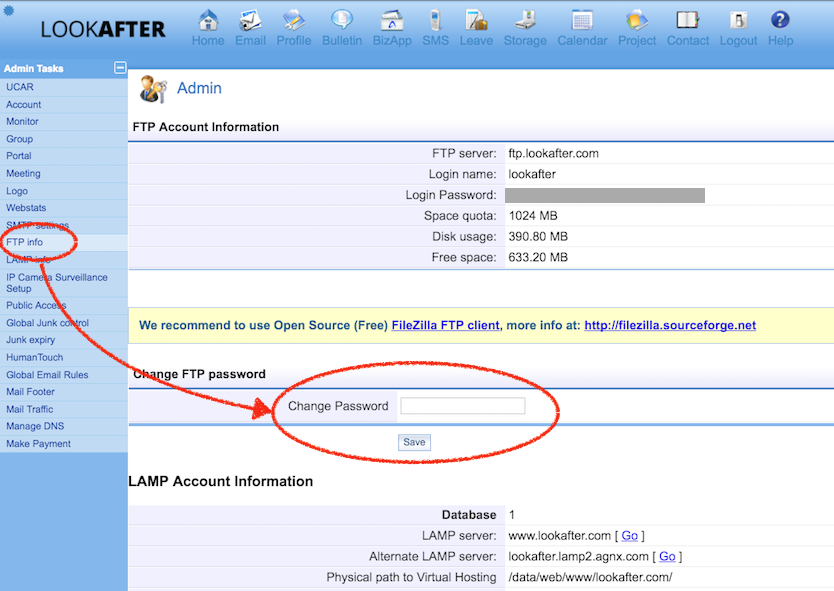Open the BizApp icon

coord(392,21)
